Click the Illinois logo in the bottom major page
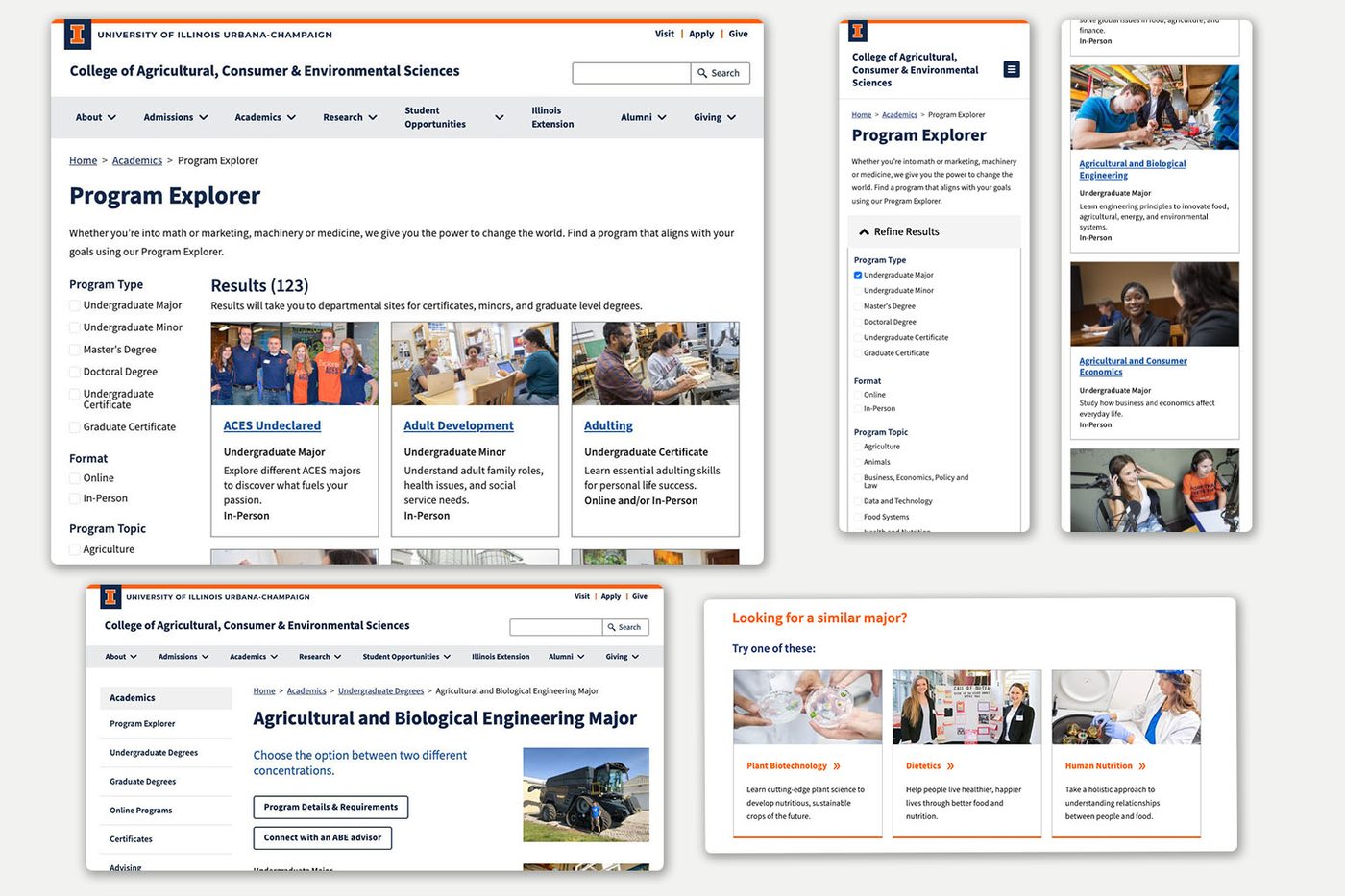 point(110,597)
